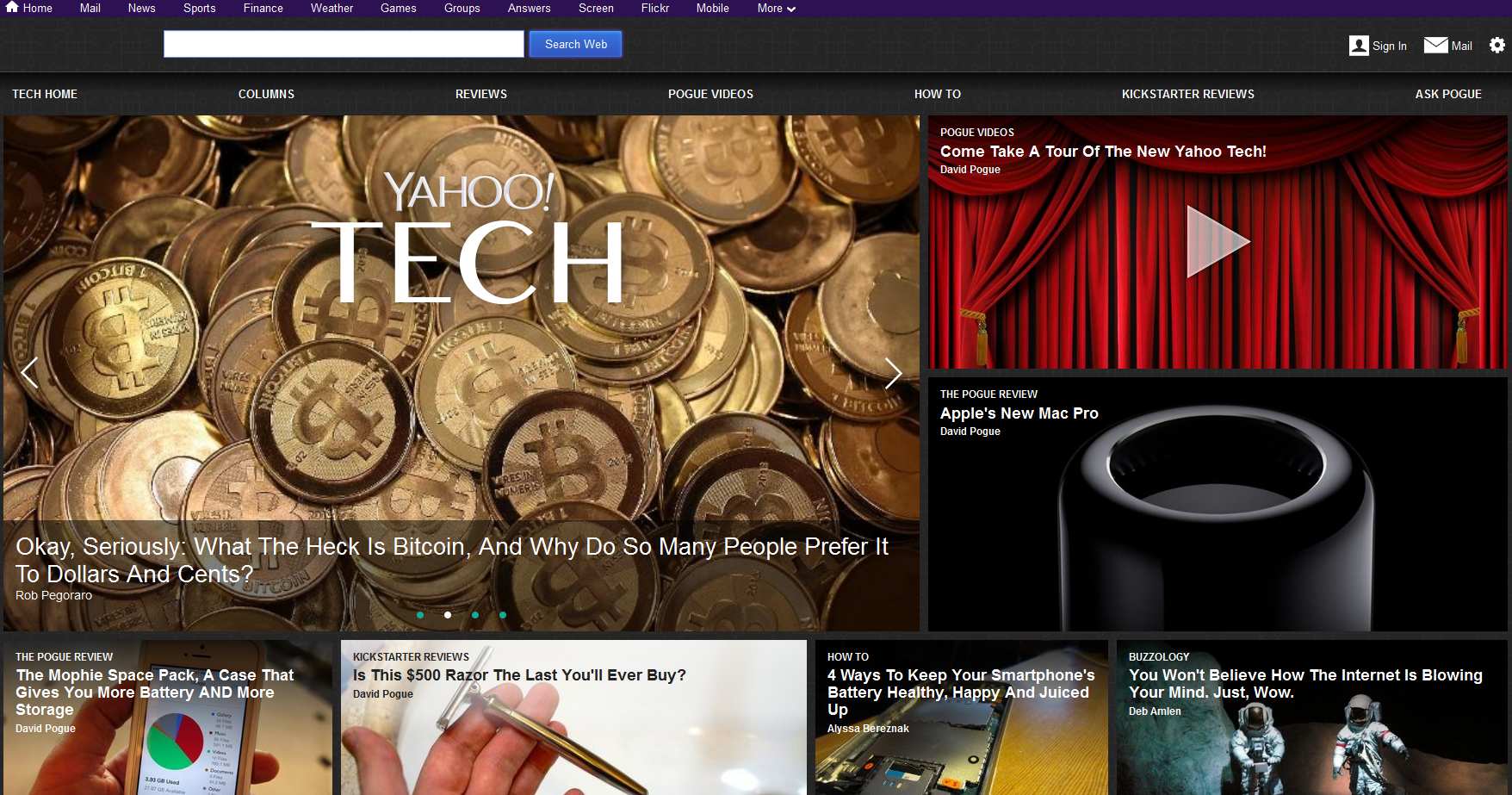The width and height of the screenshot is (1512, 795).
Task: Open Sports in the top bar
Action: (x=200, y=8)
